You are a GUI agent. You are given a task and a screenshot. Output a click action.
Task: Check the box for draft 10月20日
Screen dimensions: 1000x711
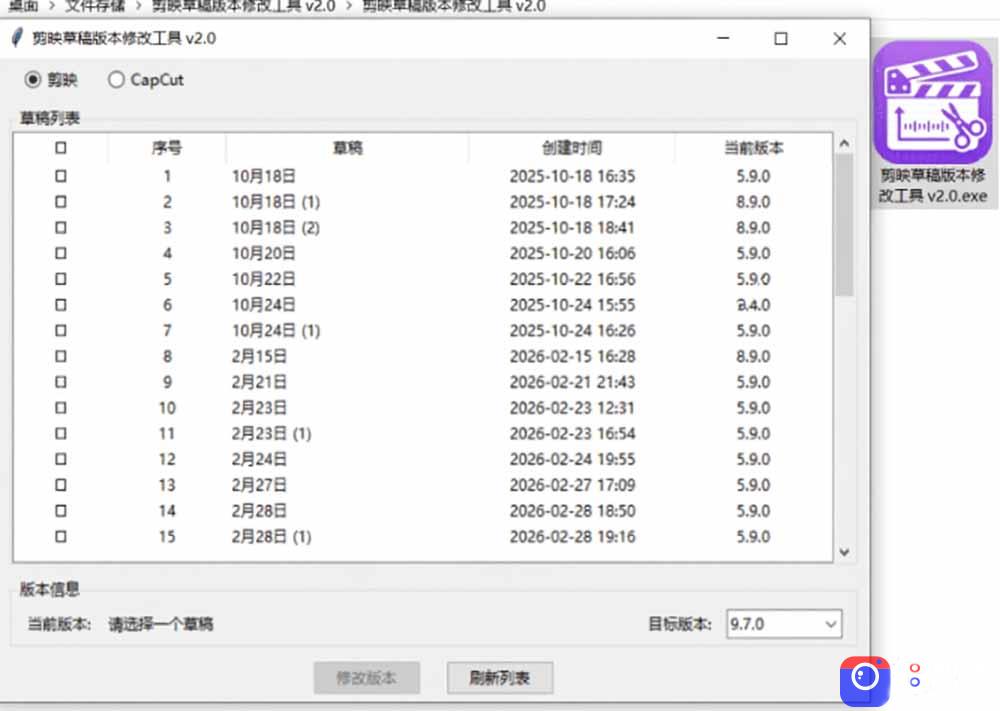point(61,253)
